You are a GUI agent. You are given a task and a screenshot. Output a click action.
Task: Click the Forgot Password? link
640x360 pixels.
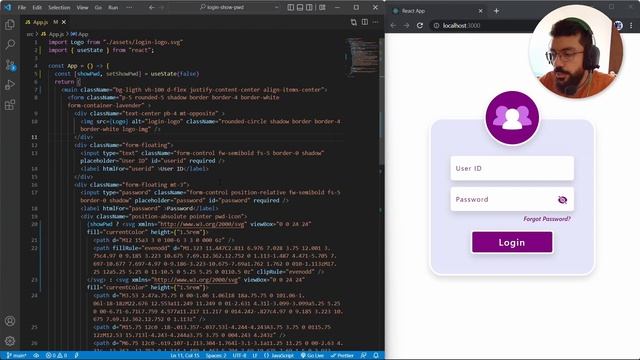pyautogui.click(x=547, y=219)
